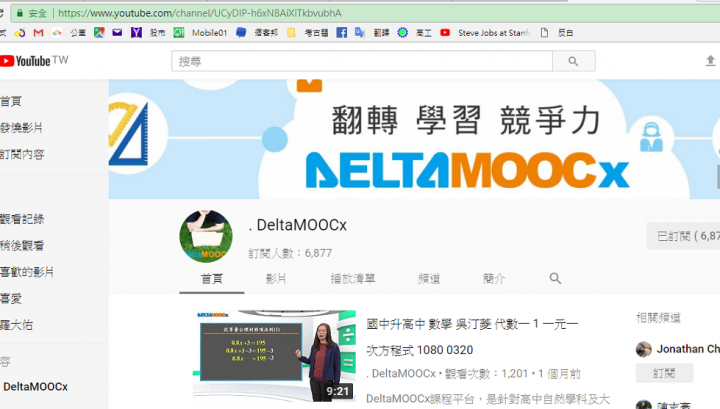
Task: Open 喜愛 playlist in the sidebar
Action: click(11, 299)
